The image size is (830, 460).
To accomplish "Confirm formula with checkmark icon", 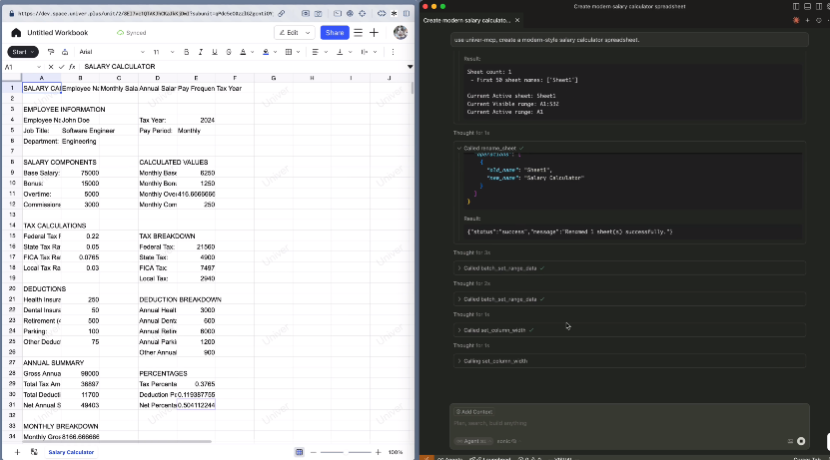I will tap(61, 67).
